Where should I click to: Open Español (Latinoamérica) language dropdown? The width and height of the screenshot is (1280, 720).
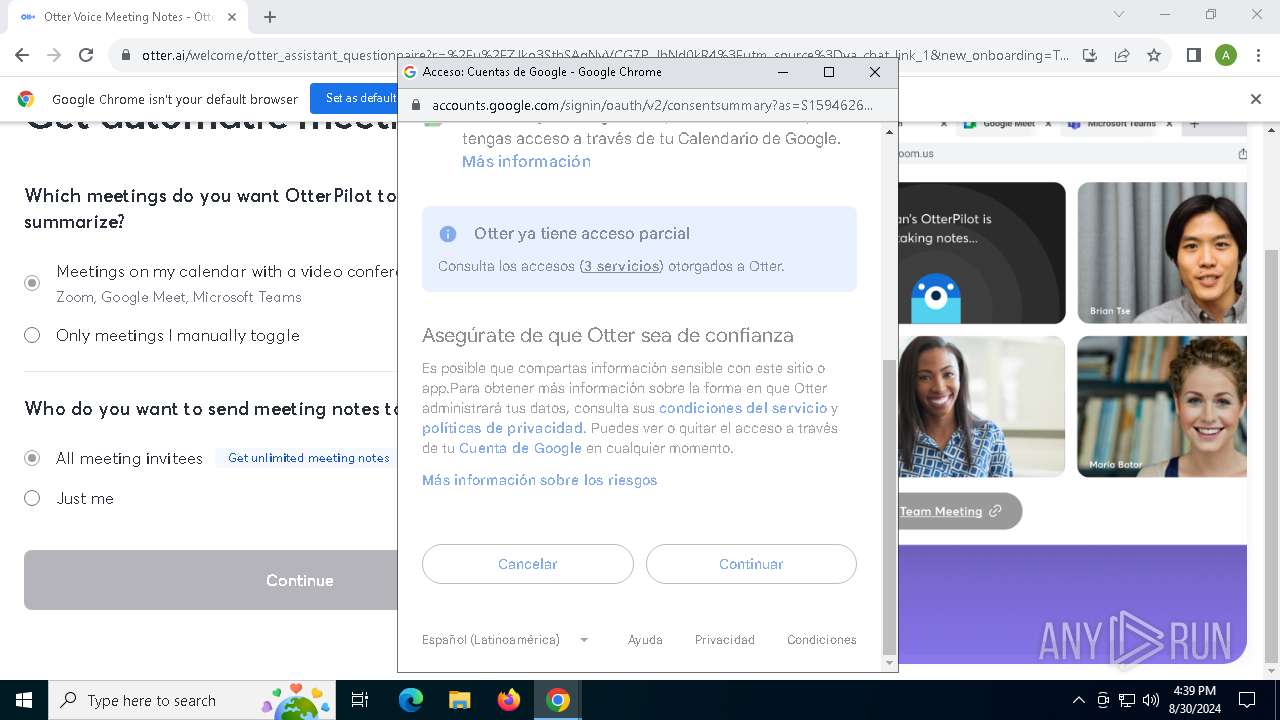[x=505, y=640]
